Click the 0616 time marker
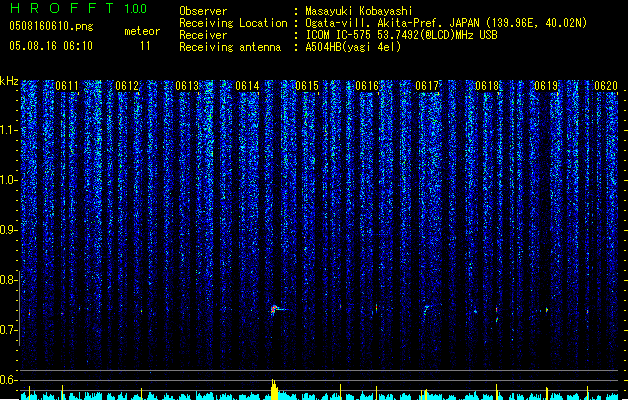Viewport: 629px width, 400px height. pos(367,86)
